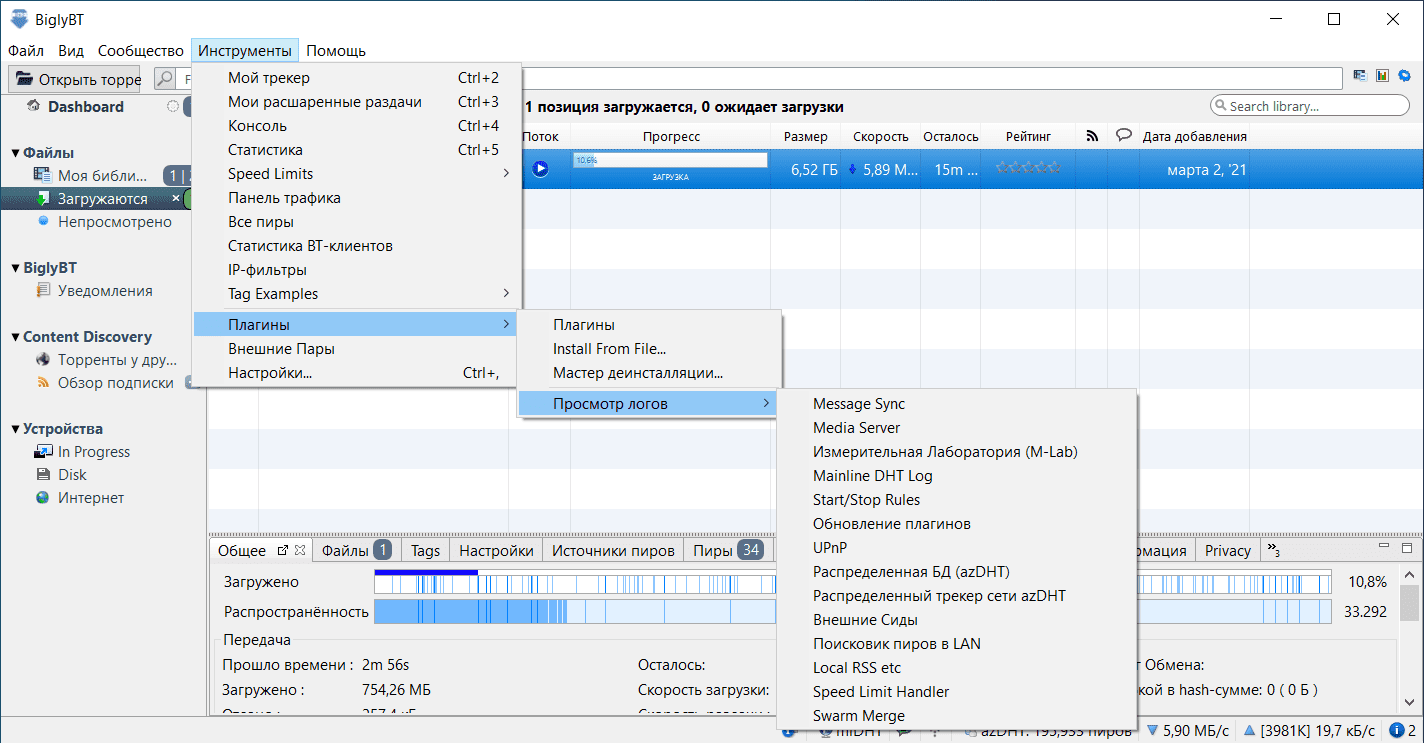Click the pop-out icon on the Общее tab

(x=282, y=550)
